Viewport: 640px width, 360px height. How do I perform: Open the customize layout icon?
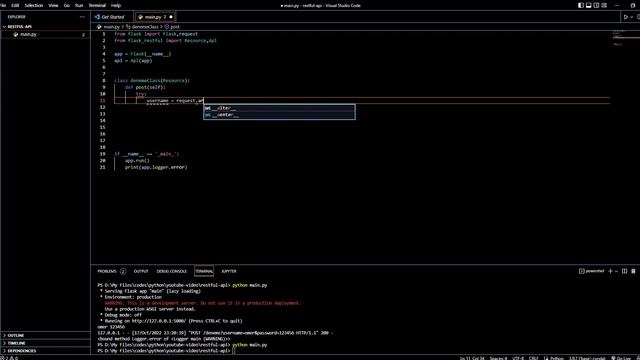(x=604, y=5)
